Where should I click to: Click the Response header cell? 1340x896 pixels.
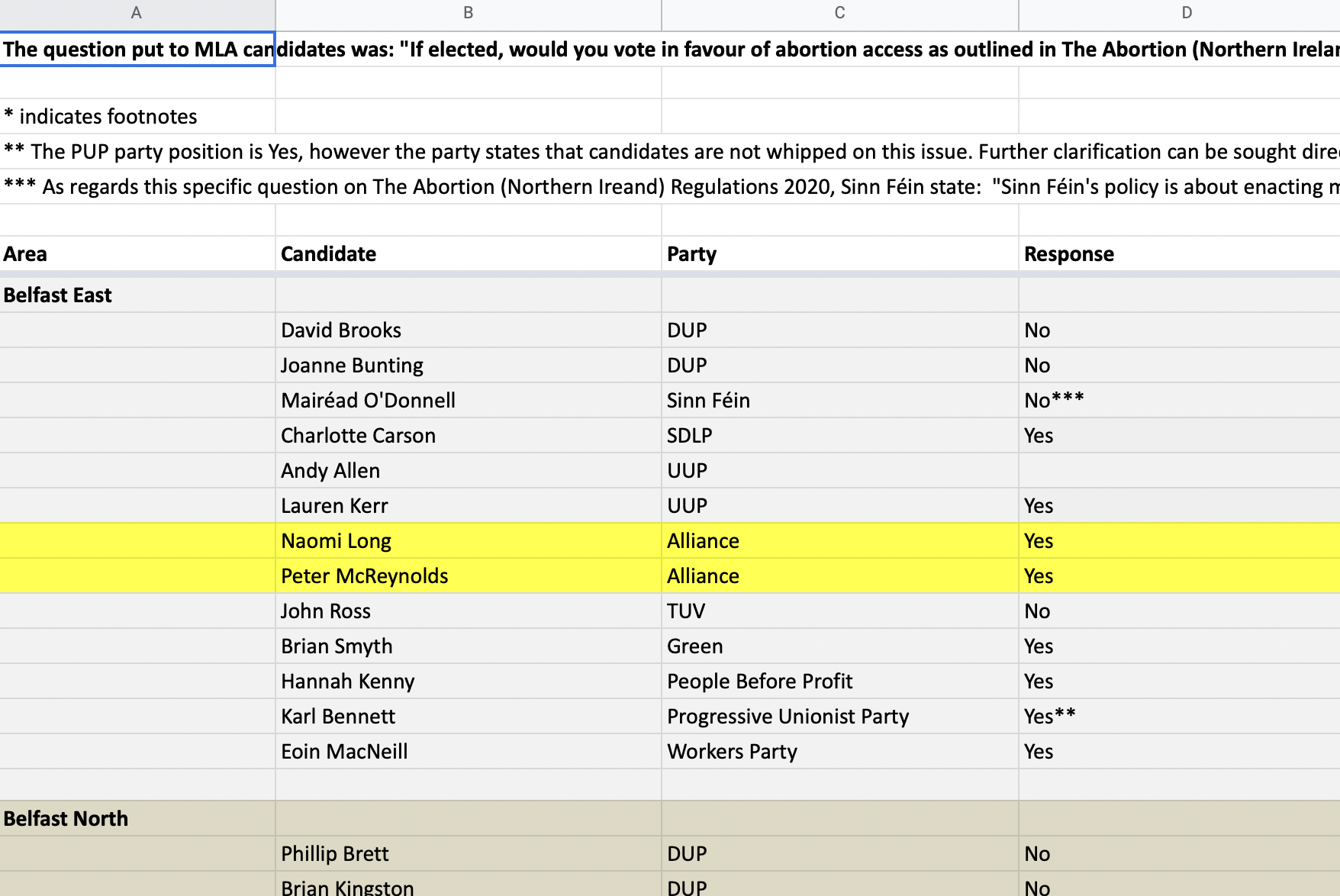(x=1180, y=253)
